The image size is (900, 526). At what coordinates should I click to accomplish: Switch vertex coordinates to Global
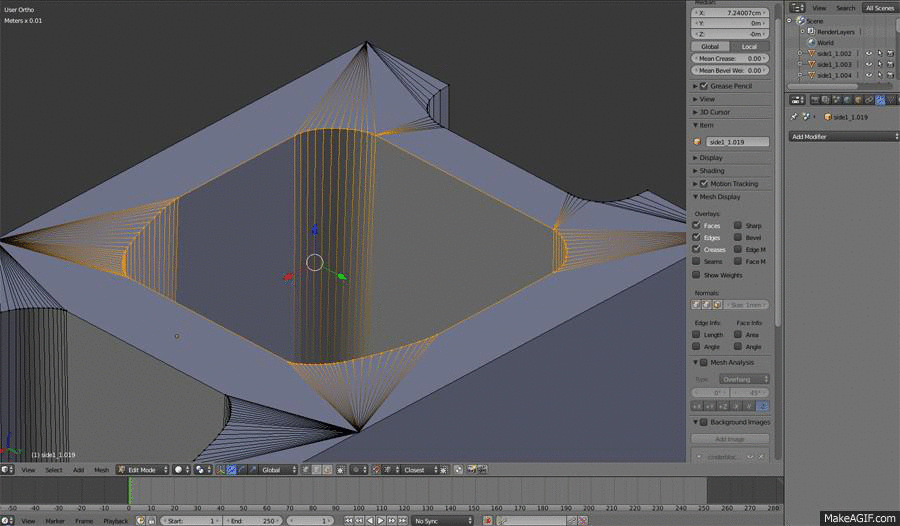pos(710,47)
